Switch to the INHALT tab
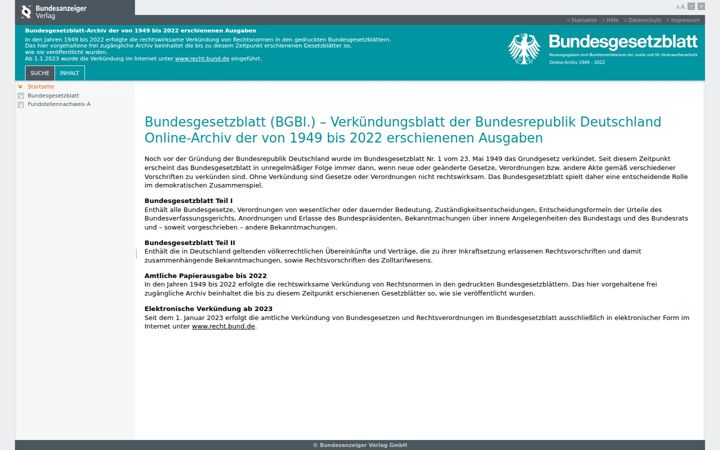The width and height of the screenshot is (720, 450). coord(69,73)
